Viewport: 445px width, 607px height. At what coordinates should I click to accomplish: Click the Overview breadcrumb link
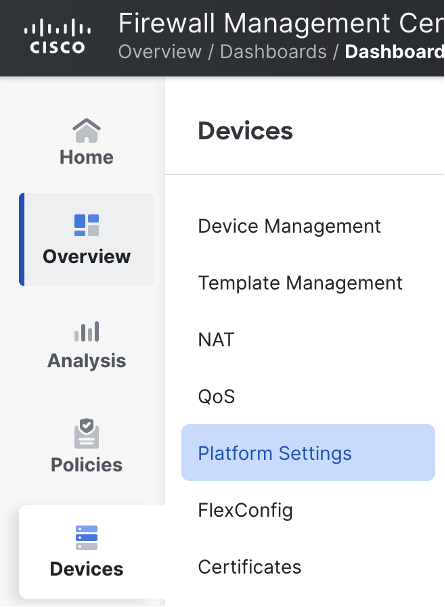coord(160,51)
